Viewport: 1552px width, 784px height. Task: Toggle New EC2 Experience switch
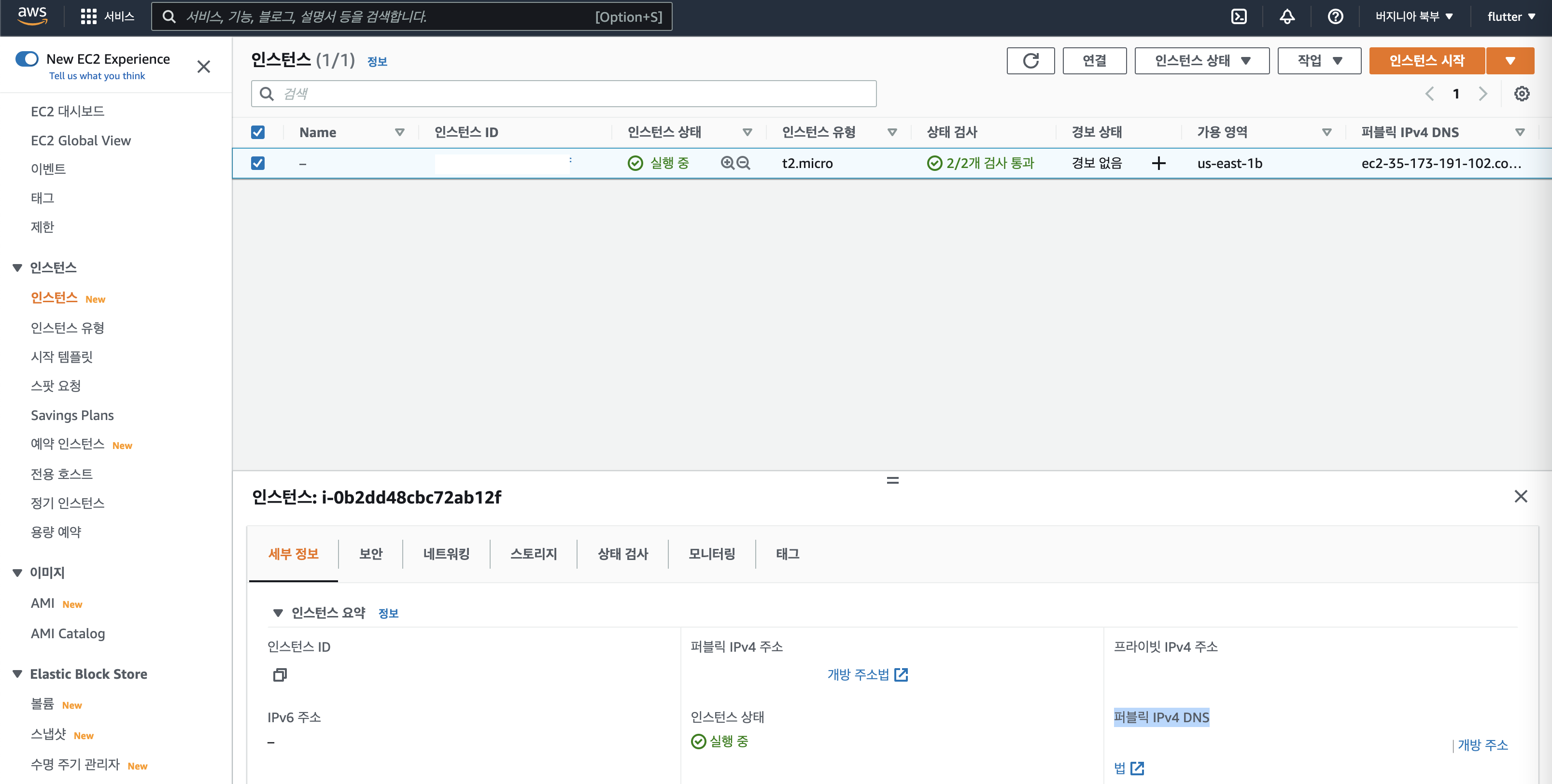(x=27, y=59)
